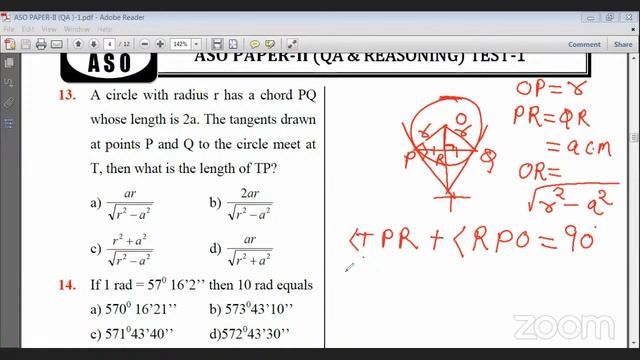
Task: Open the Edit menu
Action: click(x=28, y=29)
